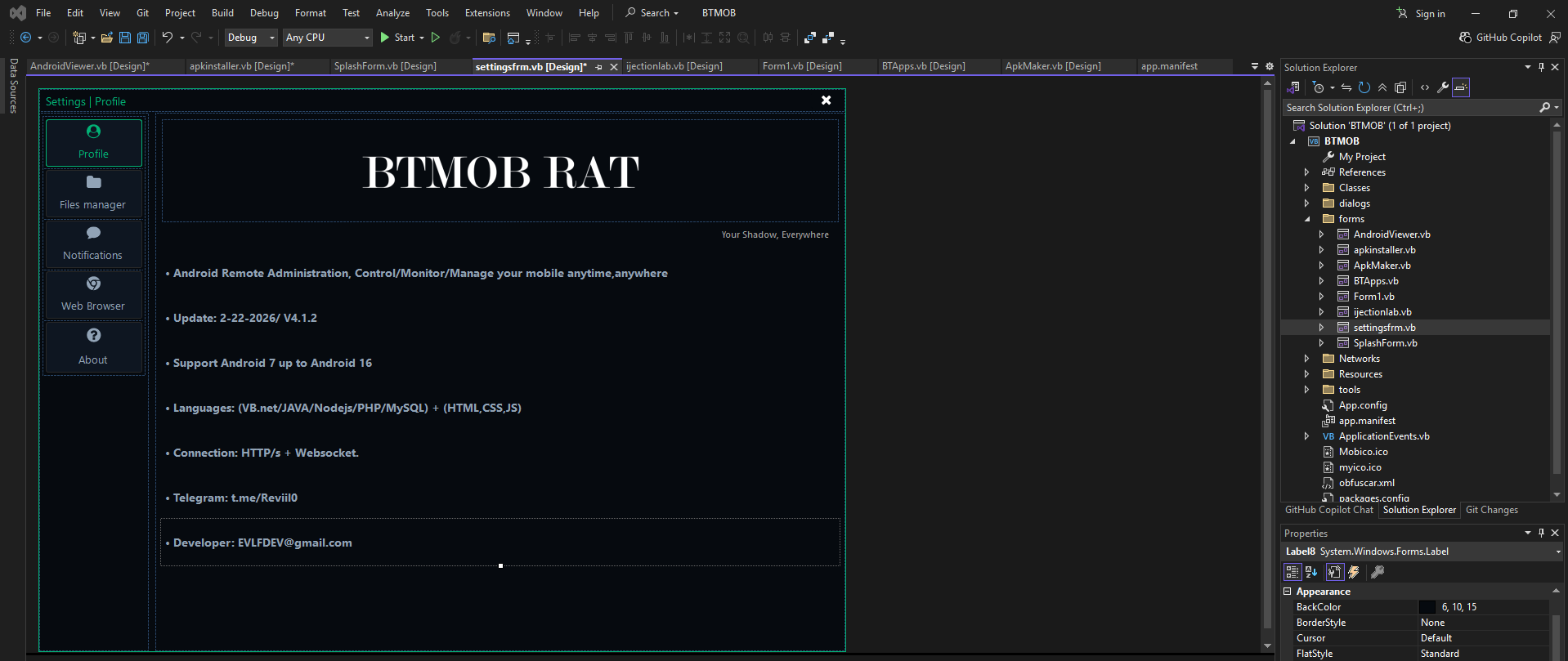Click the GitHub Copilot button
Viewport: 1568px width, 661px height.
(1500, 38)
